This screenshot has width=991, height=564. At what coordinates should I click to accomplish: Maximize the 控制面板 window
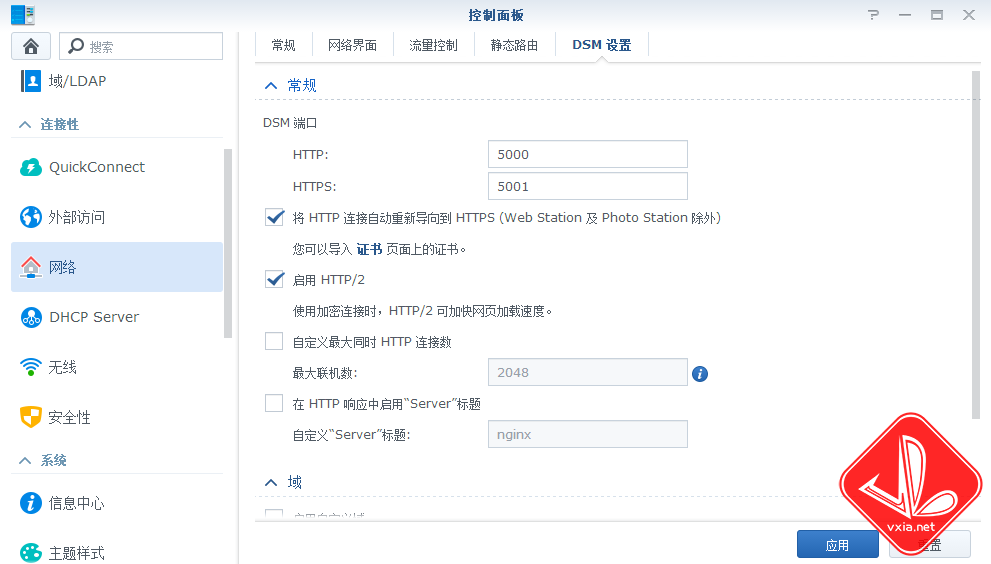[937, 15]
